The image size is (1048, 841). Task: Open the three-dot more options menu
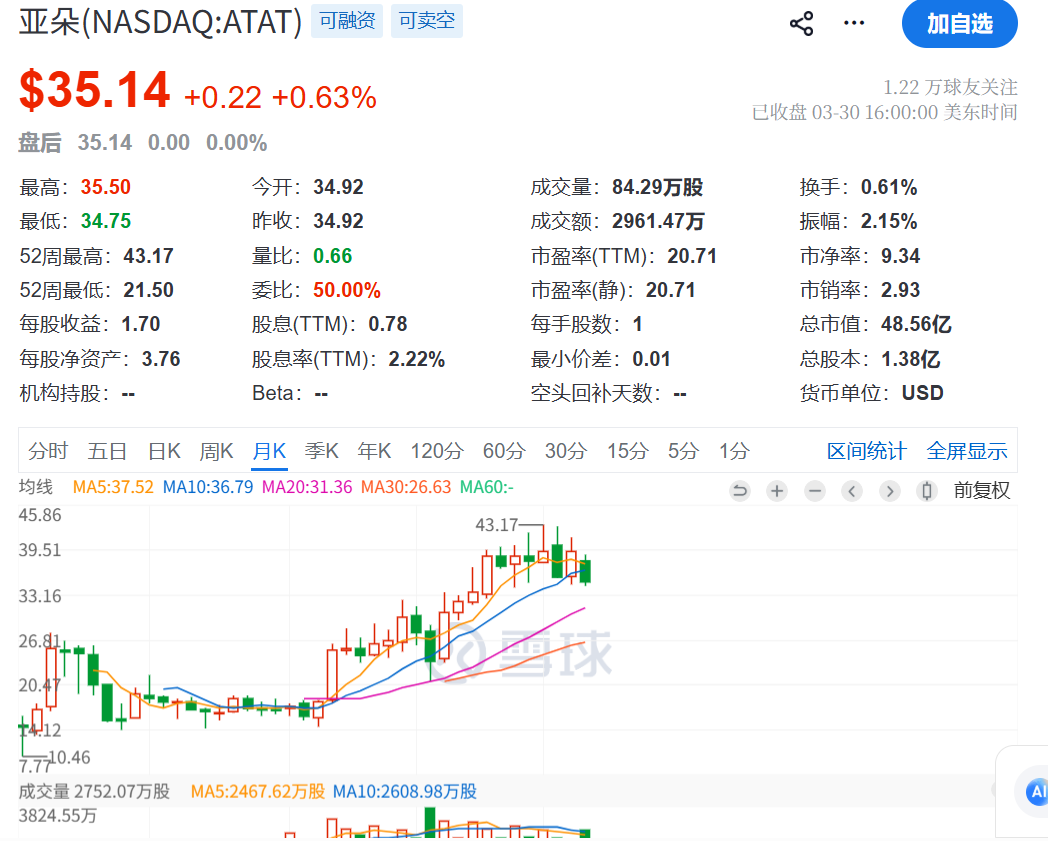tap(854, 23)
